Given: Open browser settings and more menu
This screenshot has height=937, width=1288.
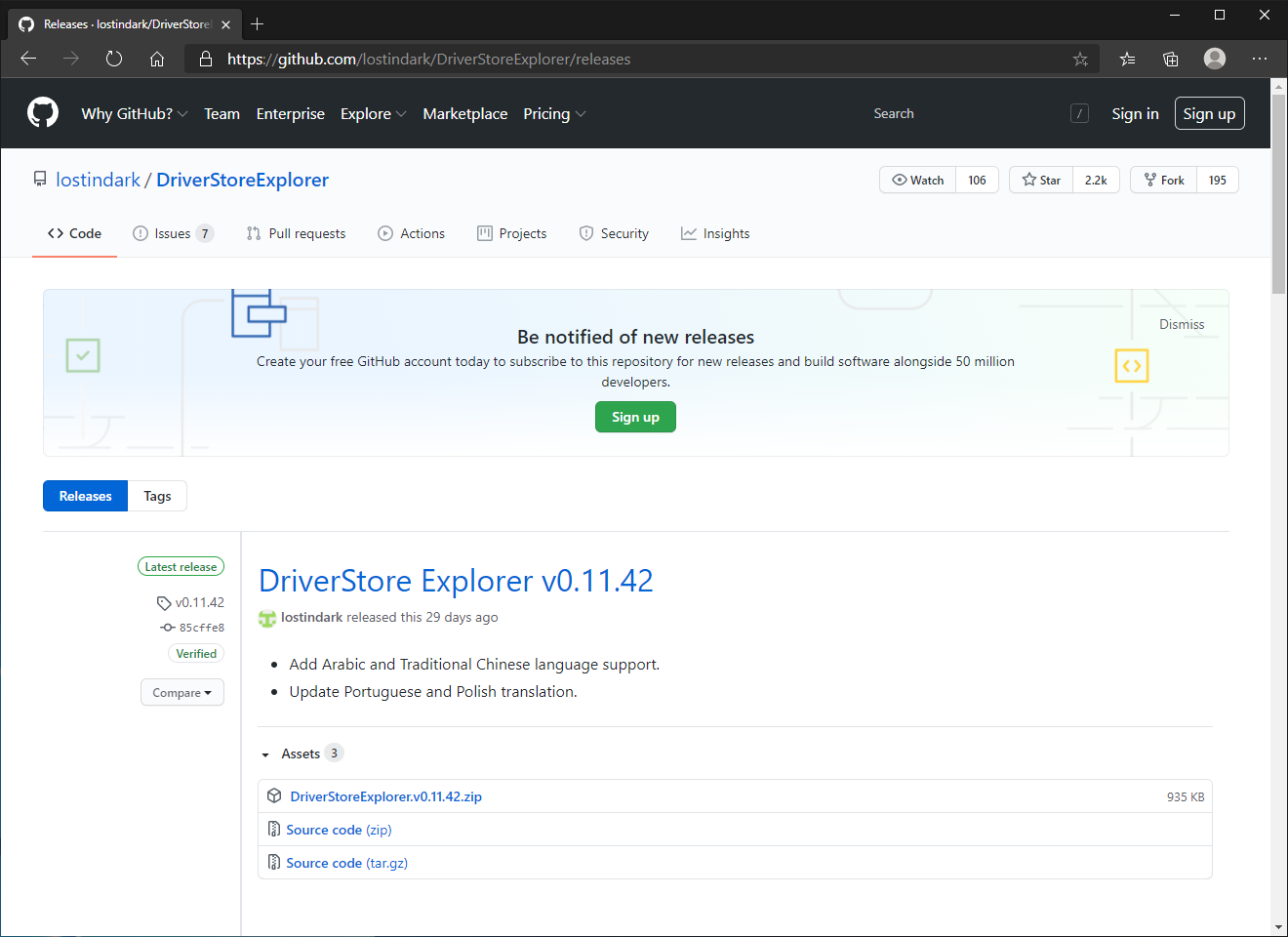Looking at the screenshot, I should pyautogui.click(x=1260, y=59).
